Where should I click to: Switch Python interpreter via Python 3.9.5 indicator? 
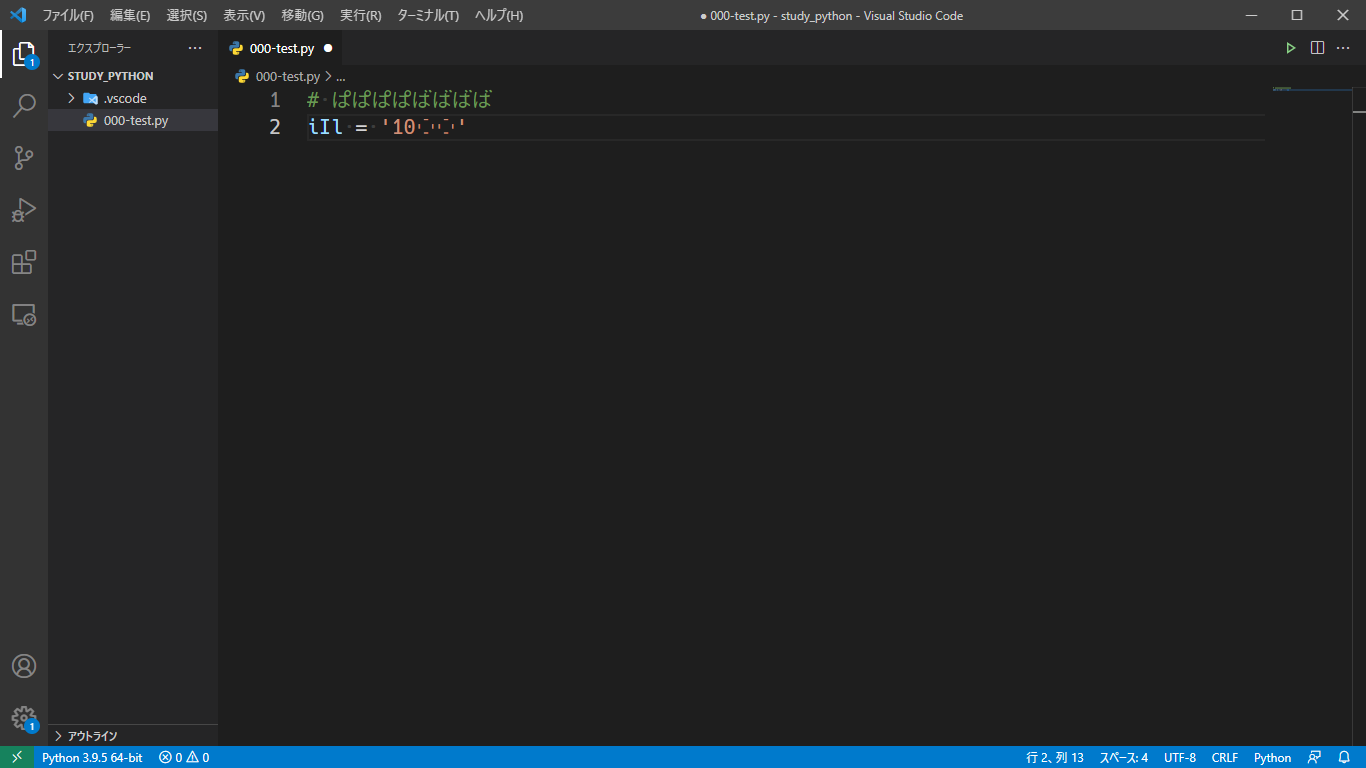93,757
